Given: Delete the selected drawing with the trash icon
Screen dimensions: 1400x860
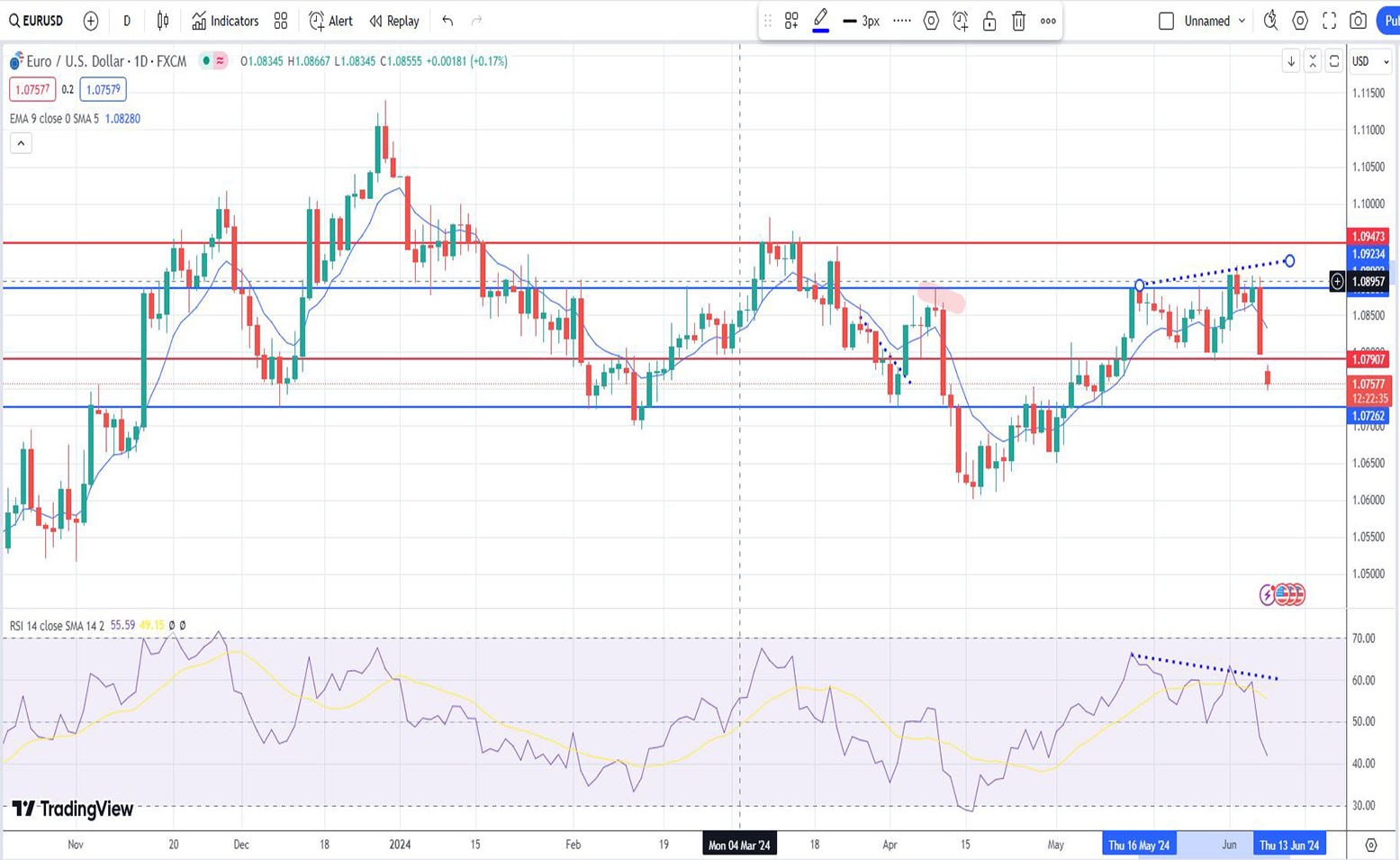Looking at the screenshot, I should click(x=1018, y=21).
